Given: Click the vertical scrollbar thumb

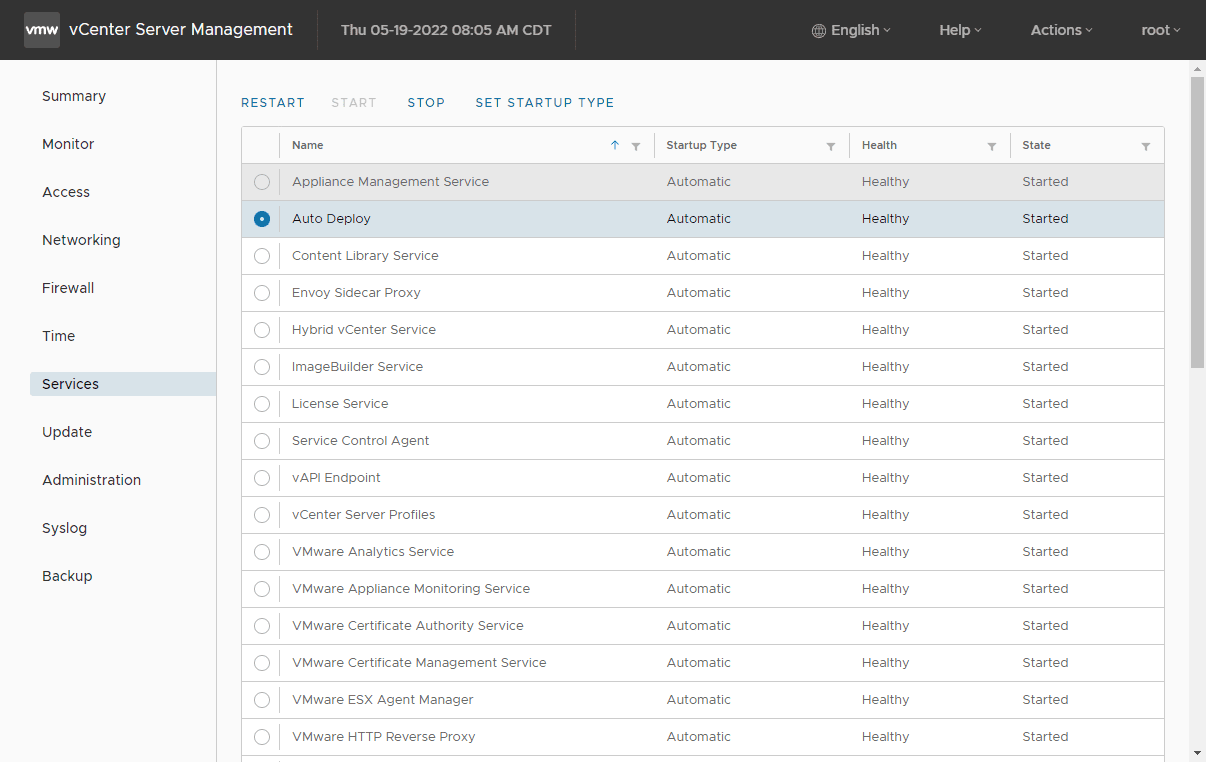Looking at the screenshot, I should pos(1197,220).
